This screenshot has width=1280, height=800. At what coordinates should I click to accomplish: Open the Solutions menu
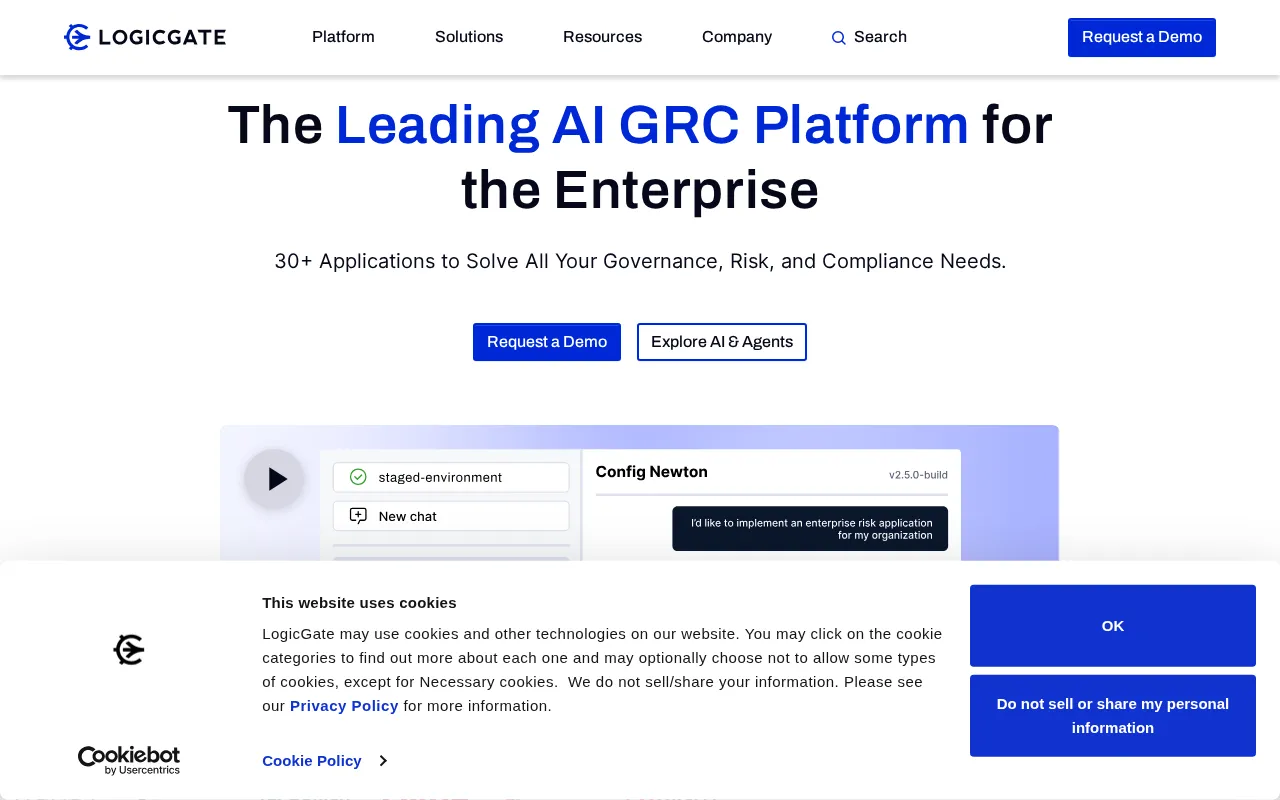pyautogui.click(x=469, y=37)
